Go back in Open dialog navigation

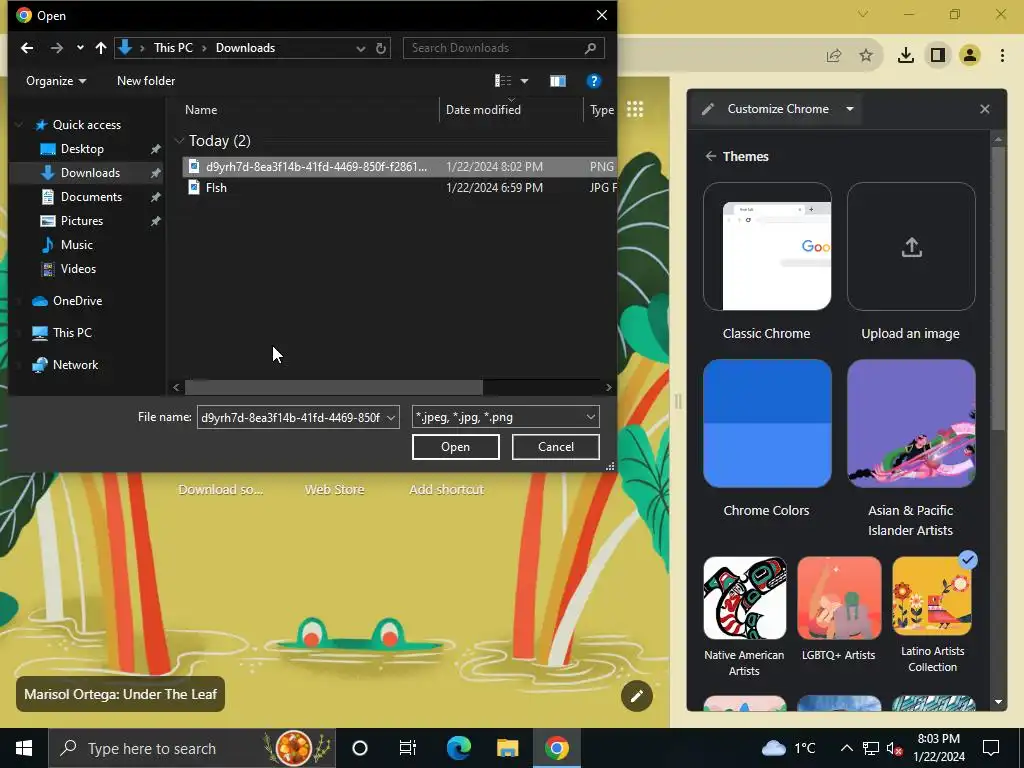[x=27, y=48]
